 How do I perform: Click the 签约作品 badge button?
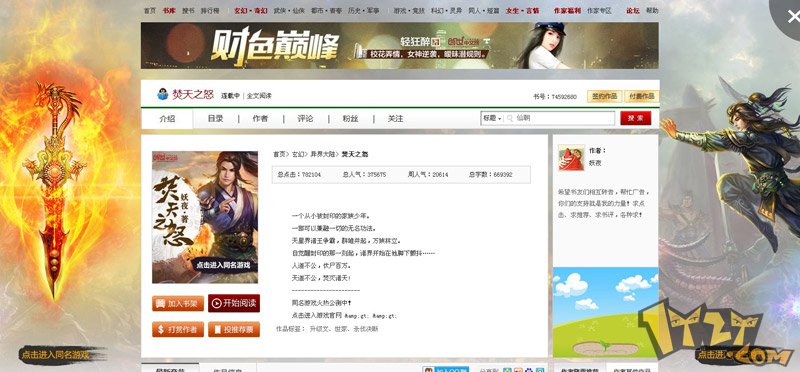(x=604, y=96)
